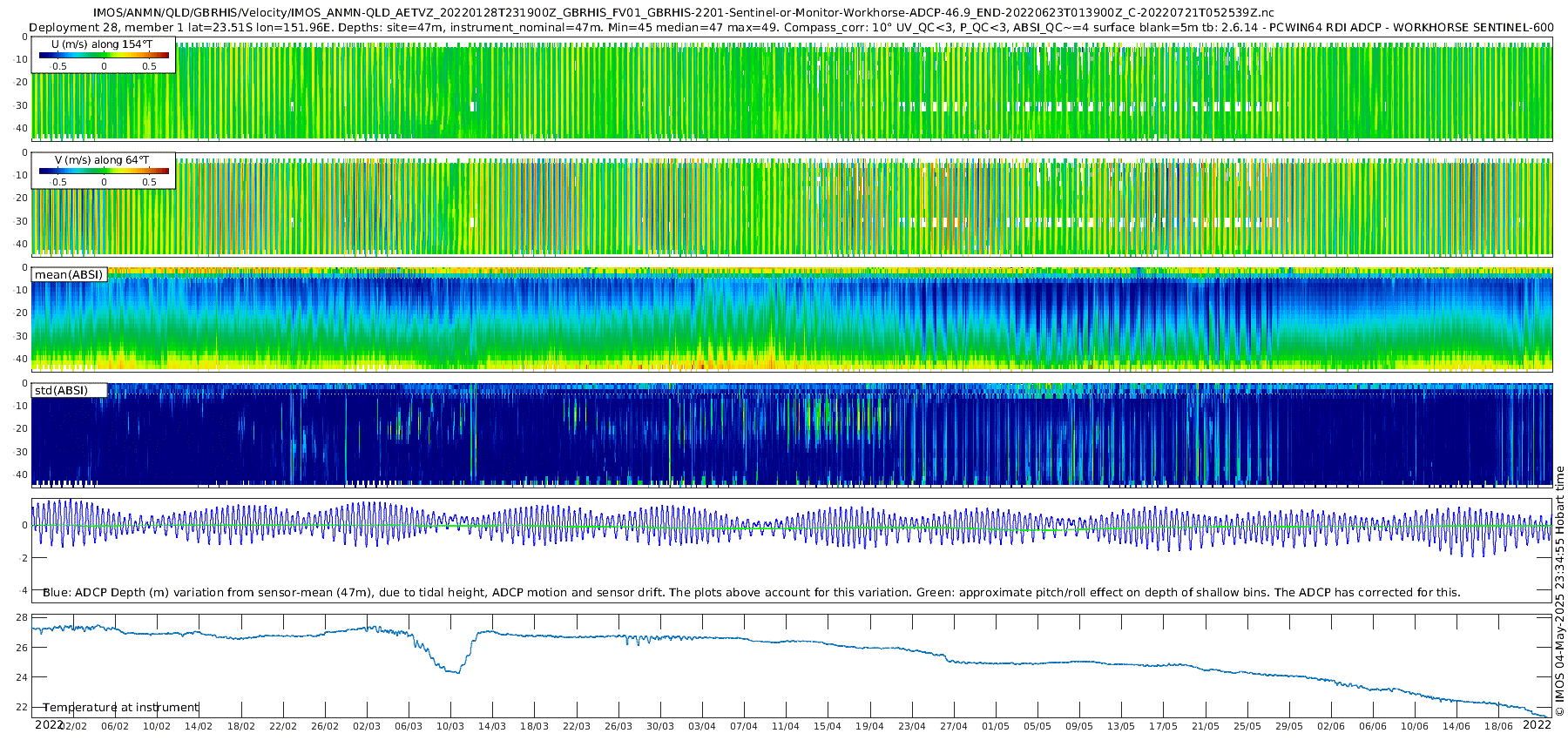The image size is (1568, 740).
Task: Click the 'U (m/s) along 154°T' legend title
Action: (102, 44)
